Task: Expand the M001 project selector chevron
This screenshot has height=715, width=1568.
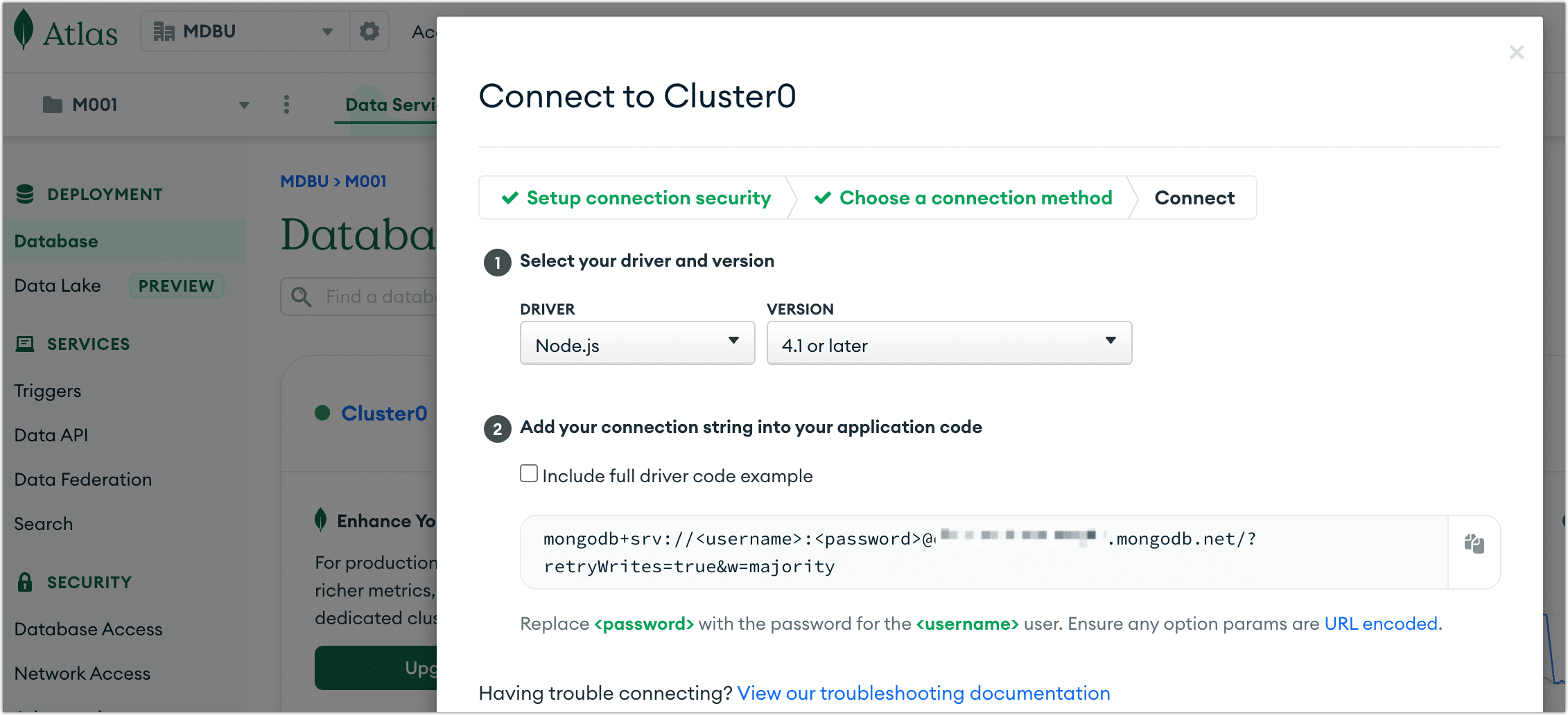Action: tap(243, 104)
